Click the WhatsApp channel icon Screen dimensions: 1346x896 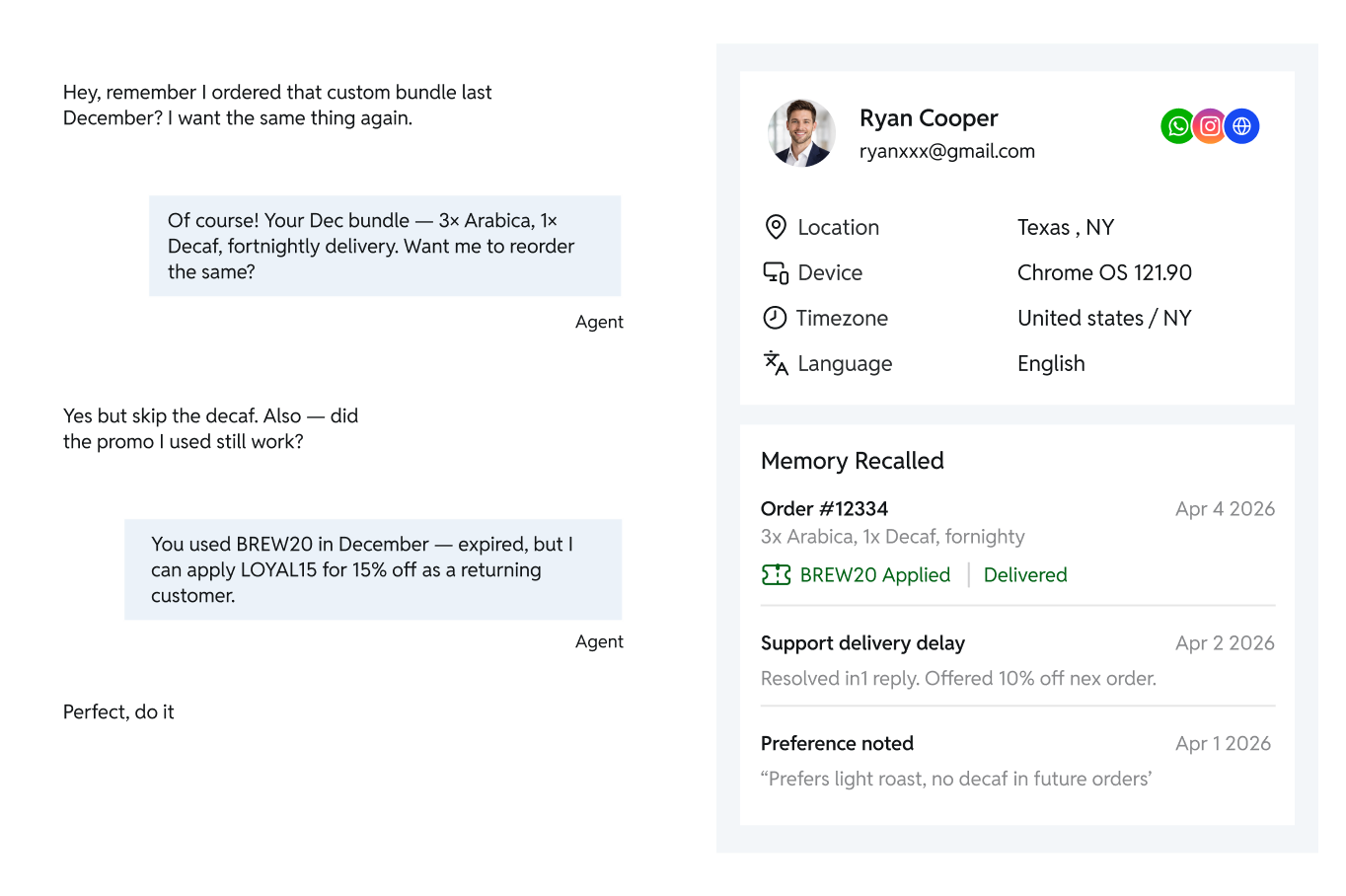coord(1177,126)
